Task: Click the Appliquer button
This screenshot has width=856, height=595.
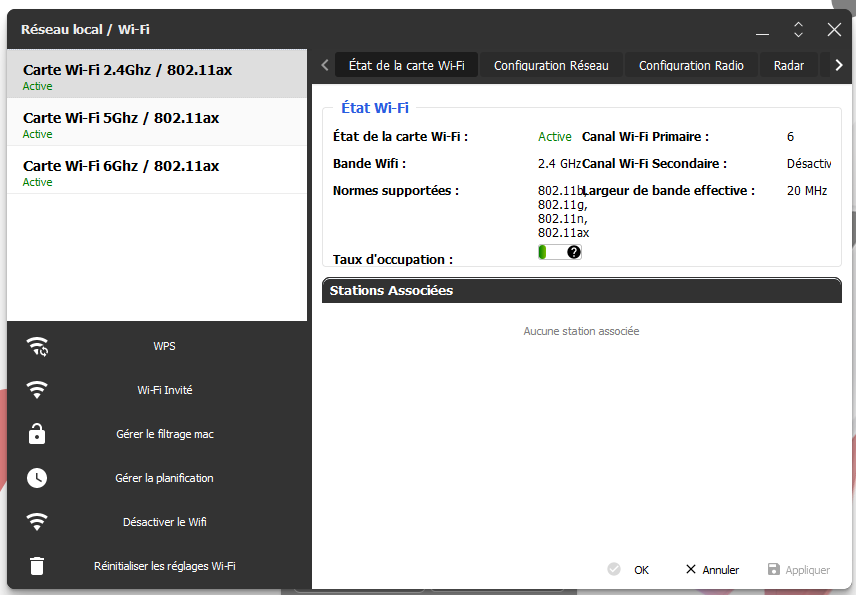Action: click(799, 569)
